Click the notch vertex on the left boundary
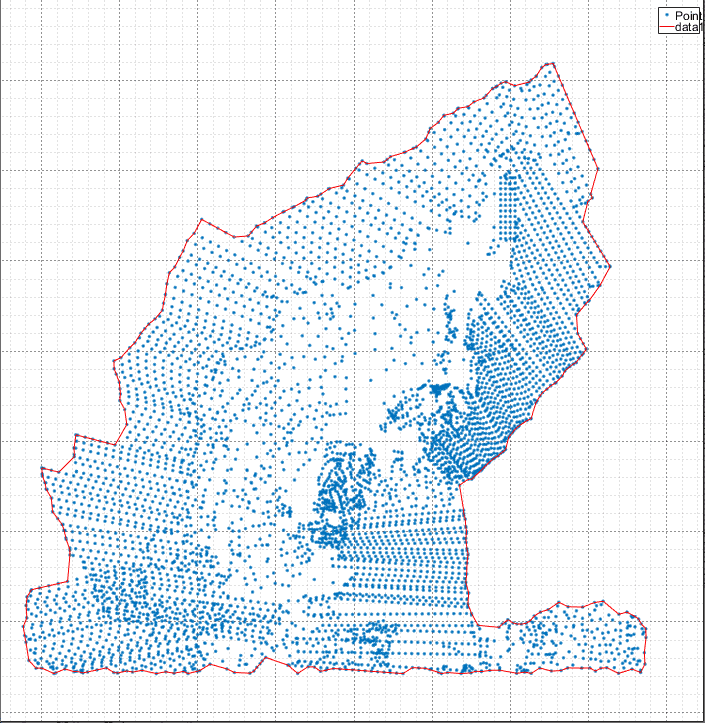The height and width of the screenshot is (723, 705). click(x=76, y=436)
